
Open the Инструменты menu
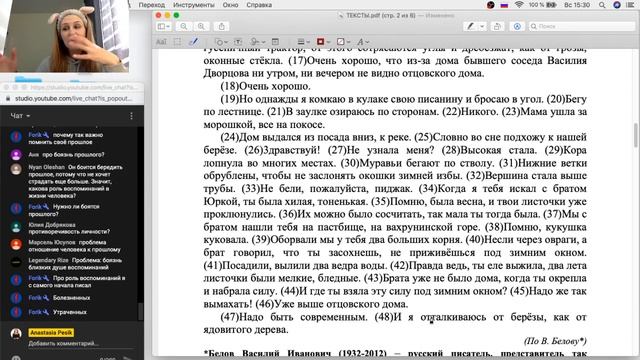coord(193,5)
